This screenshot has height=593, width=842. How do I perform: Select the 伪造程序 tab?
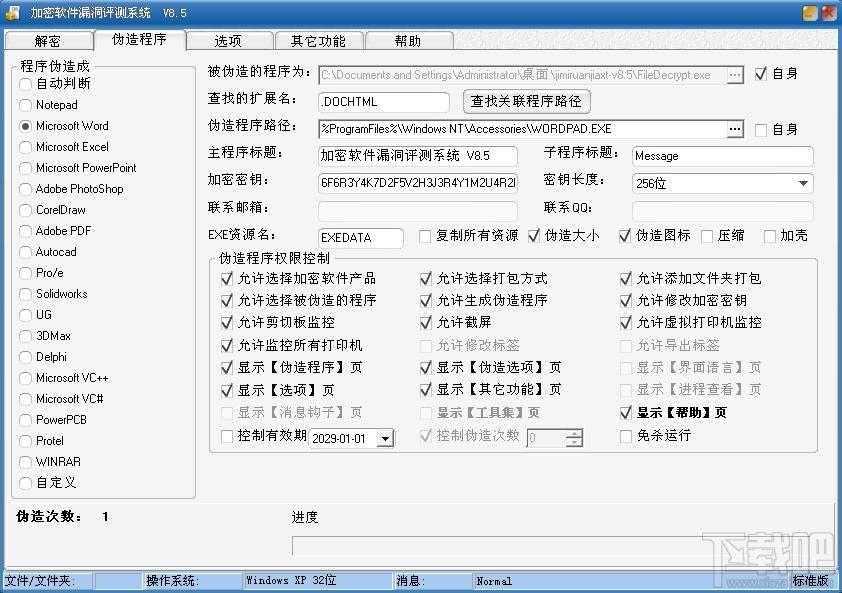(140, 39)
